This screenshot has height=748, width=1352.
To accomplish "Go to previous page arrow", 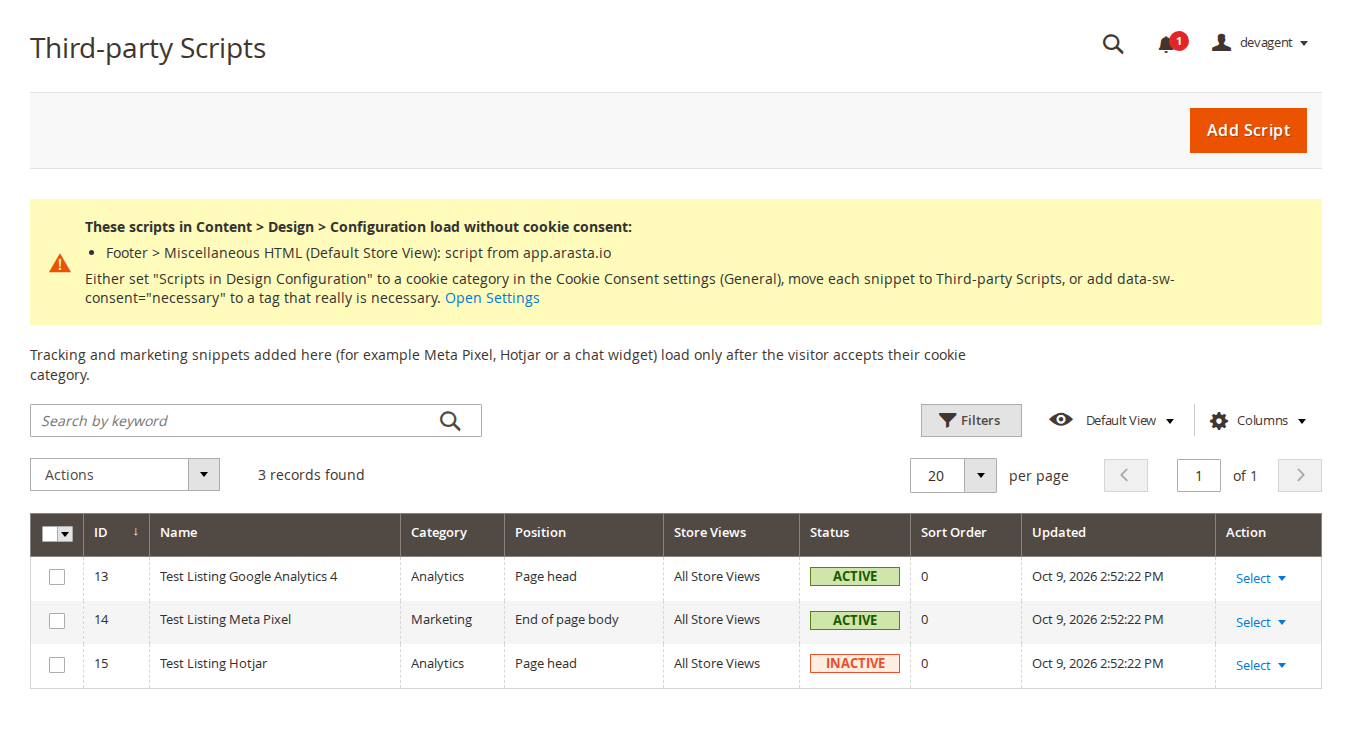I will [x=1126, y=476].
